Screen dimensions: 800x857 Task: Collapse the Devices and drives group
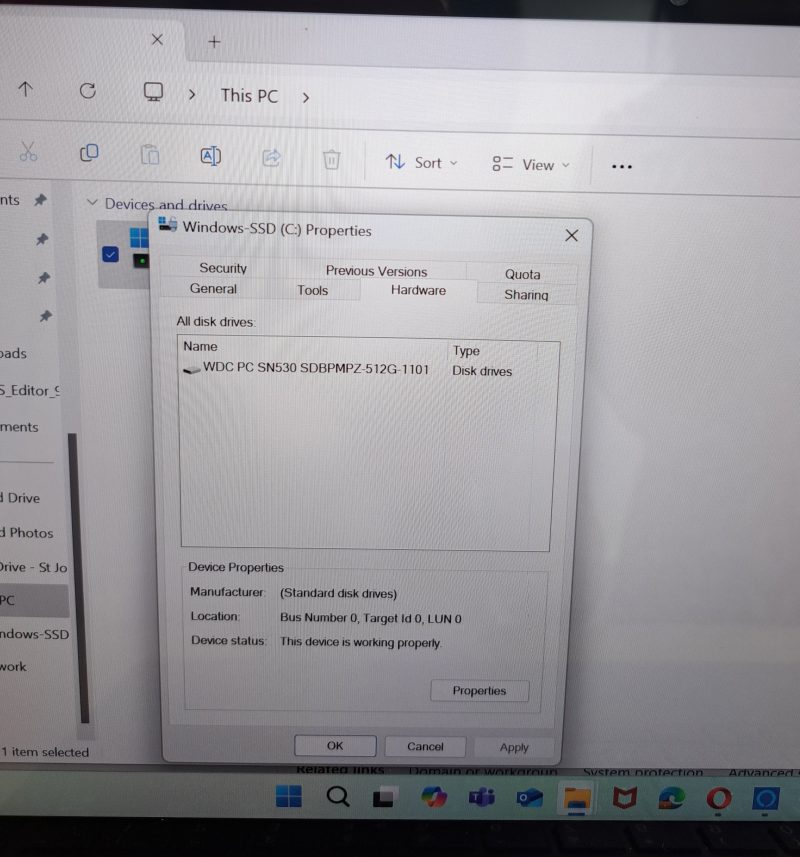92,203
